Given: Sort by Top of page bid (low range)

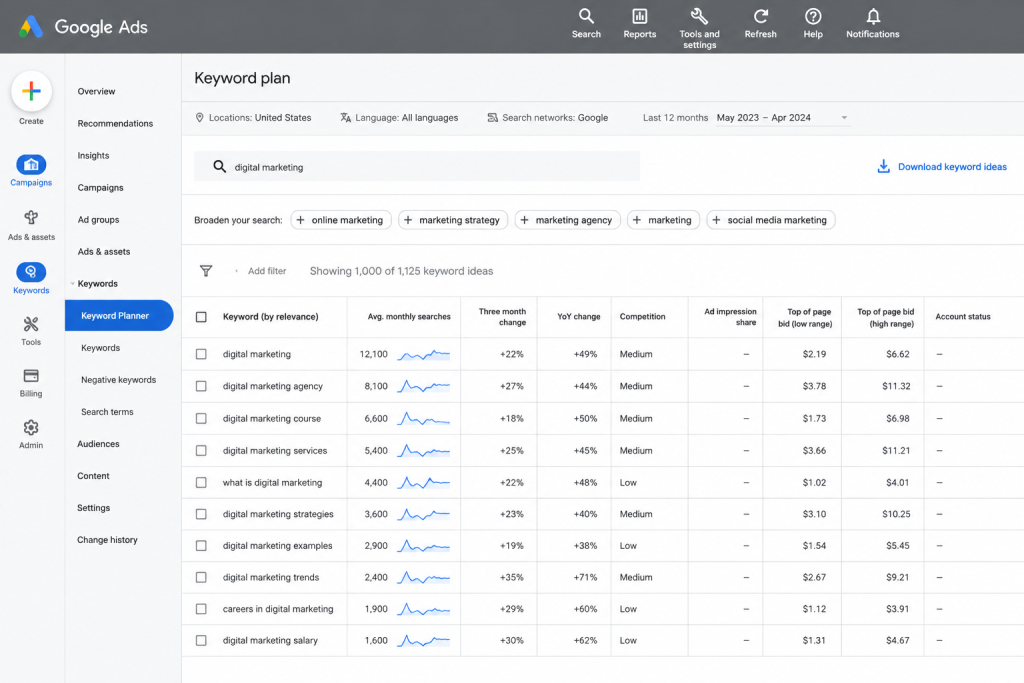Looking at the screenshot, I should pos(805,317).
